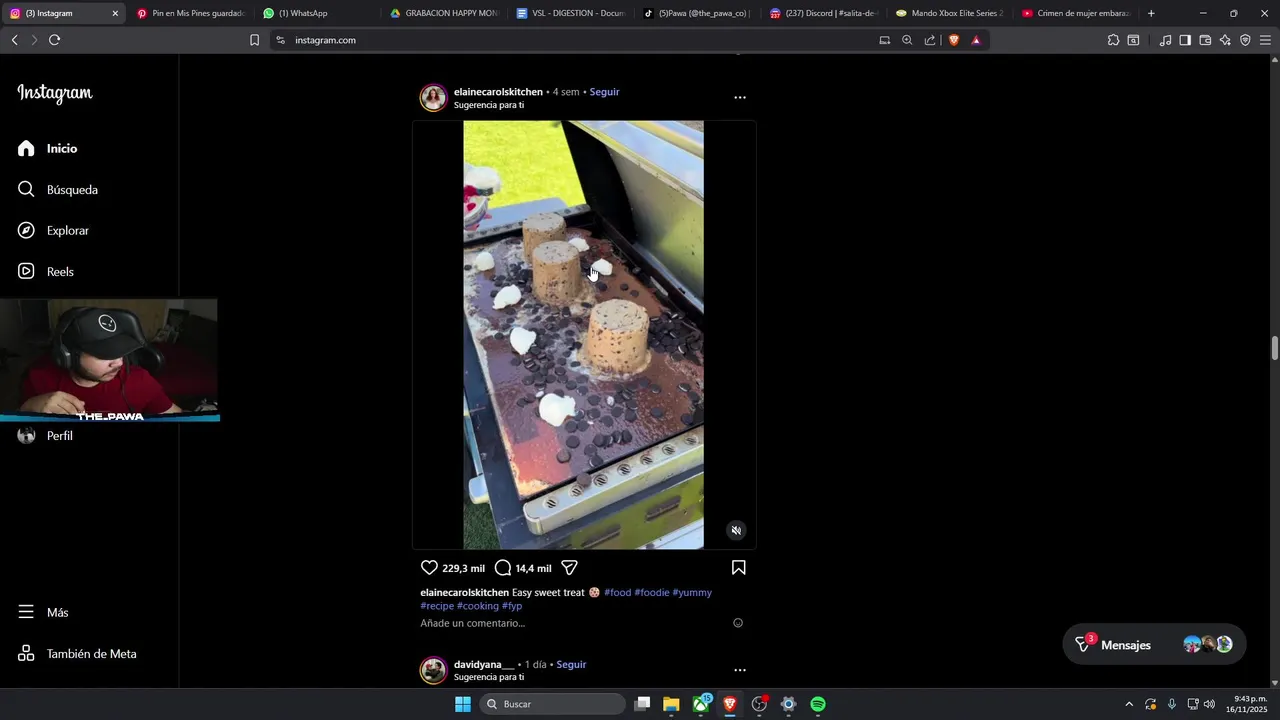The height and width of the screenshot is (720, 1280).
Task: Toggle the browser sidebar panel
Action: [x=1185, y=40]
